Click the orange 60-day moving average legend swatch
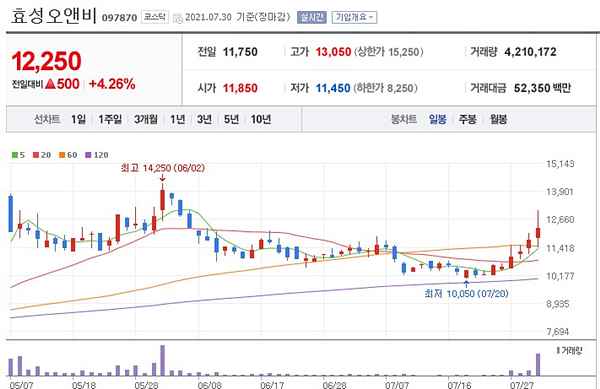Viewport: 600px width, 389px height. coord(62,155)
